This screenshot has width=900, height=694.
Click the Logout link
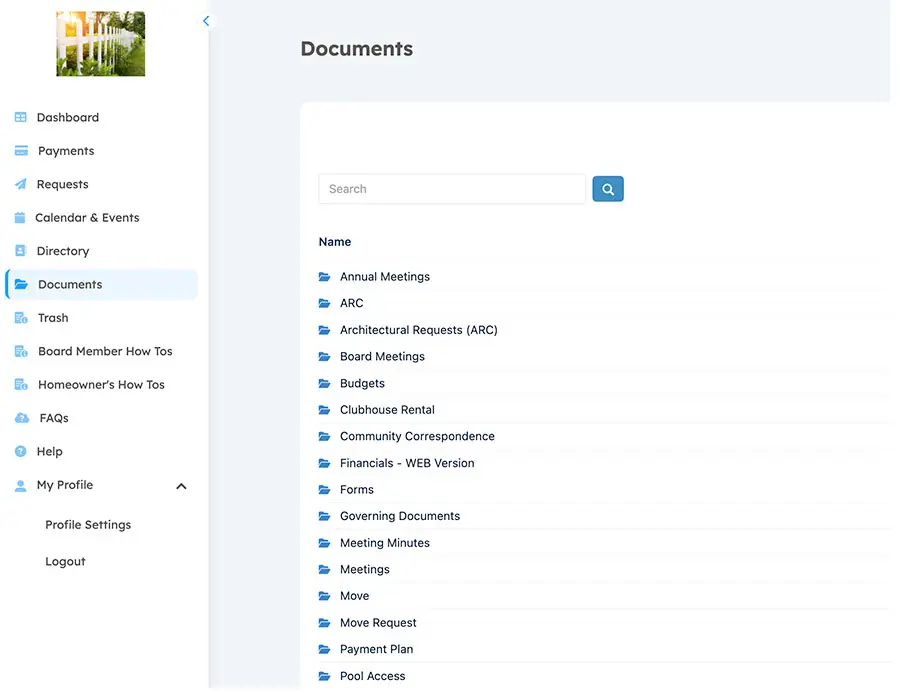[x=65, y=561]
